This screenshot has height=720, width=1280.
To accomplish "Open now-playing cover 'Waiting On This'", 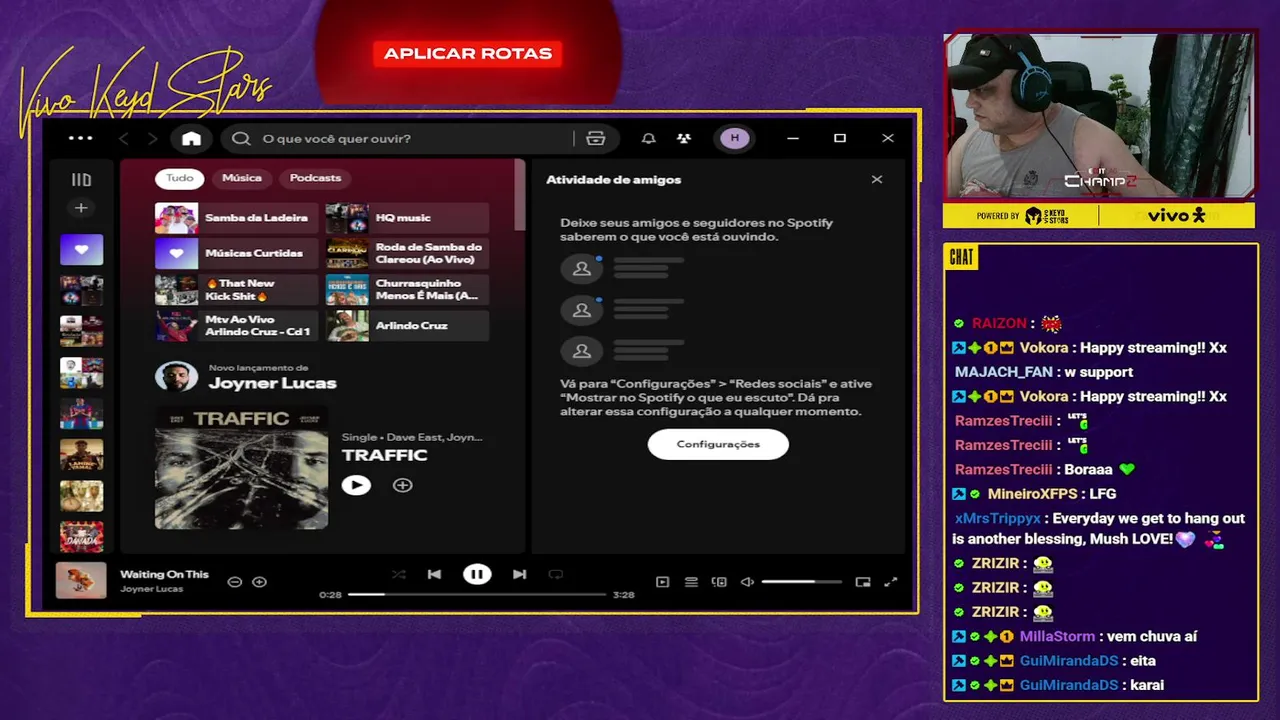I will tap(81, 580).
